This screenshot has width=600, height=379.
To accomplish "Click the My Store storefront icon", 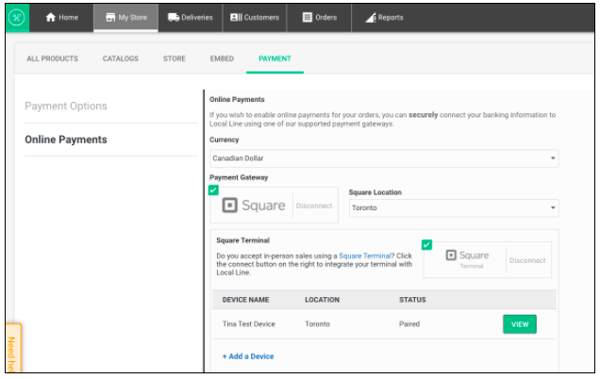I will 111,17.
